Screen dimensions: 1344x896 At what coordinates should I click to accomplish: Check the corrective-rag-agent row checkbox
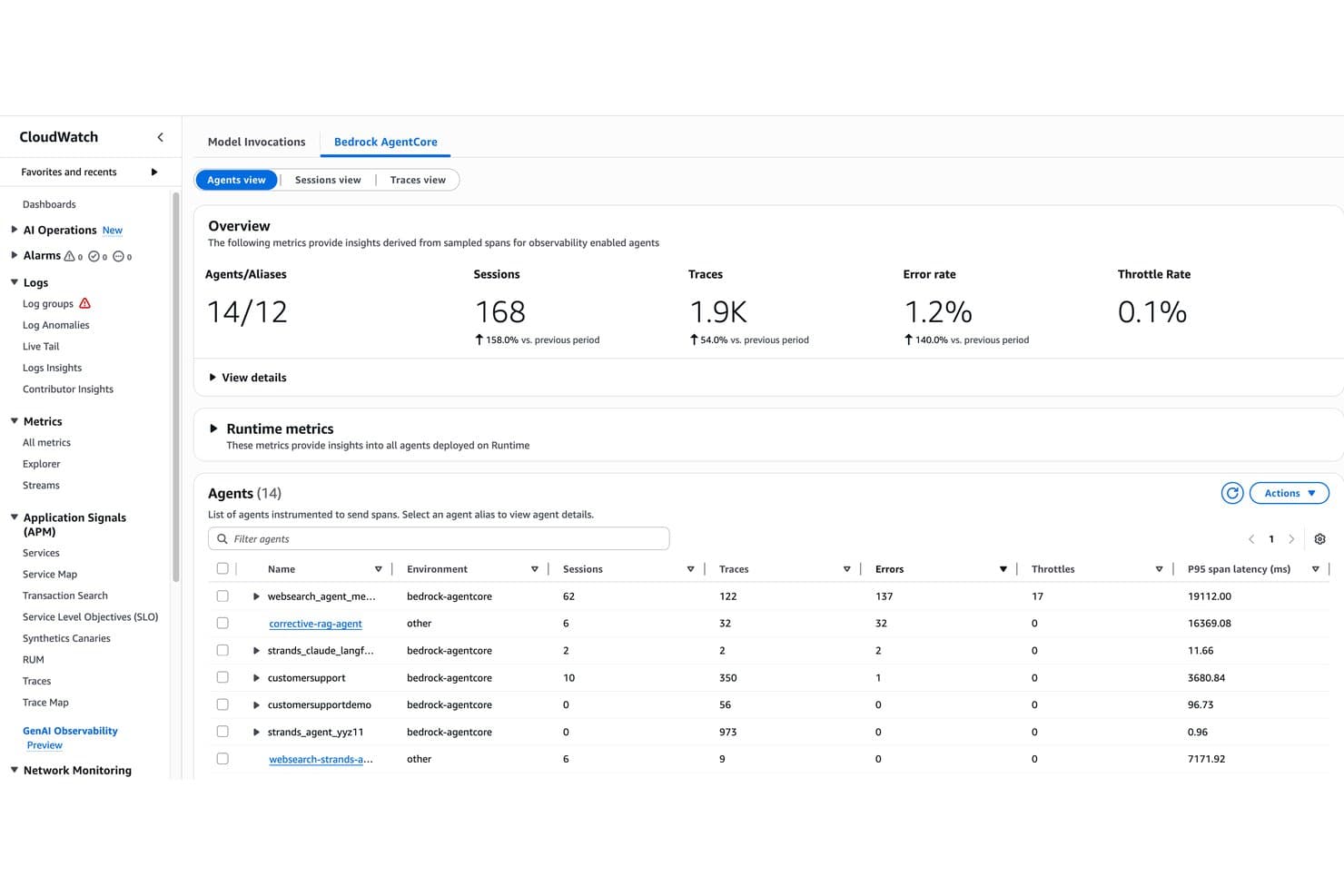tap(222, 624)
